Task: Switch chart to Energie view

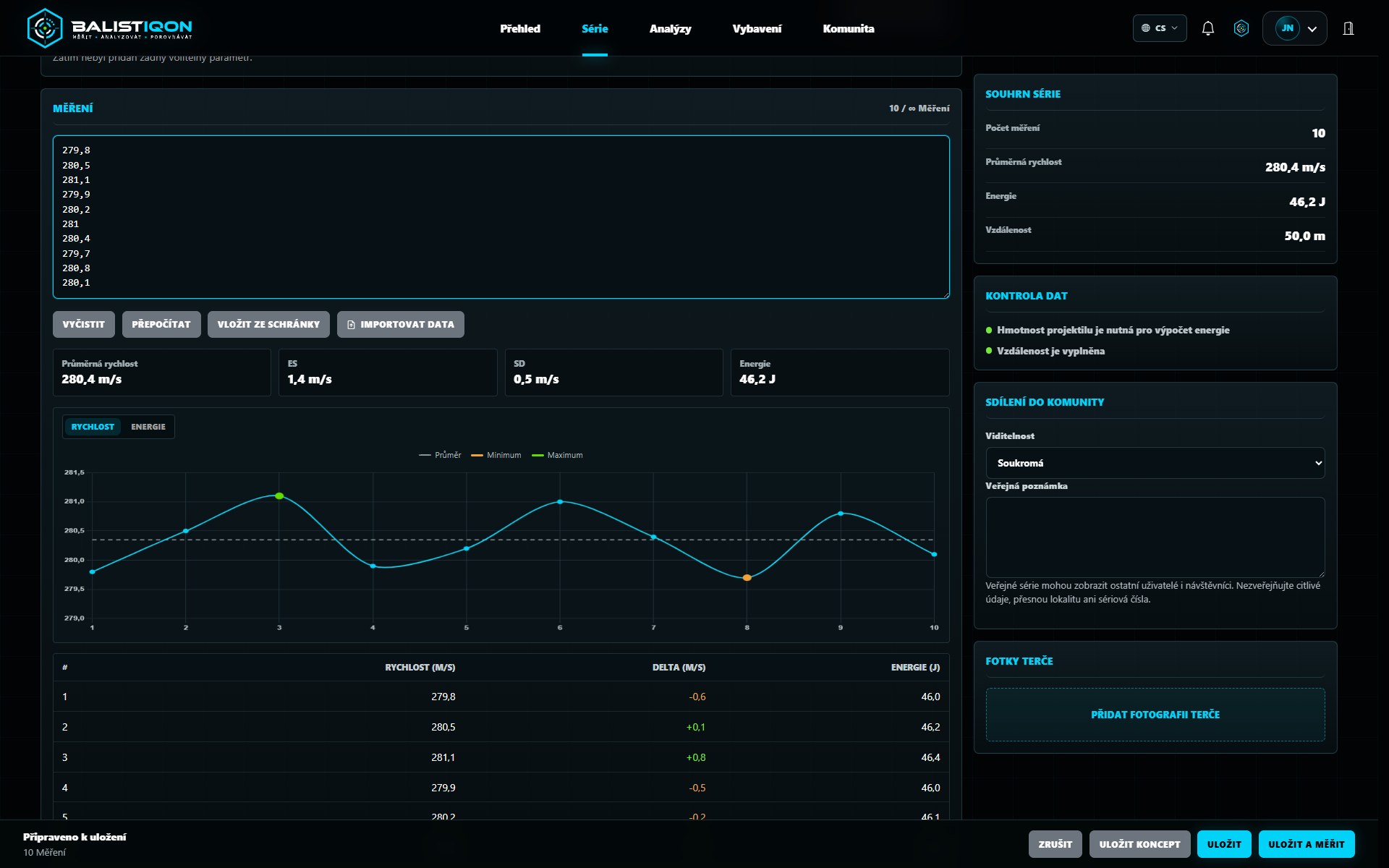Action: pyautogui.click(x=148, y=427)
